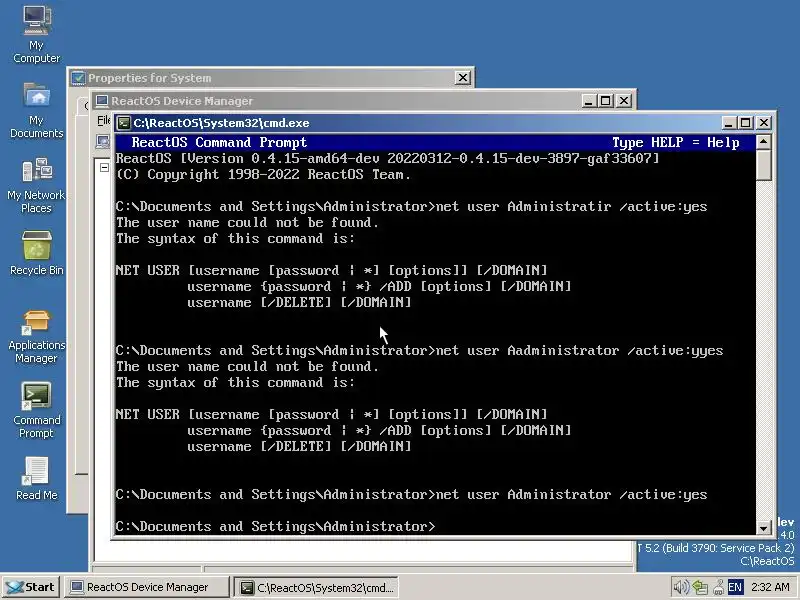Click the last command prompt line
The width and height of the screenshot is (800, 600).
pyautogui.click(x=276, y=526)
